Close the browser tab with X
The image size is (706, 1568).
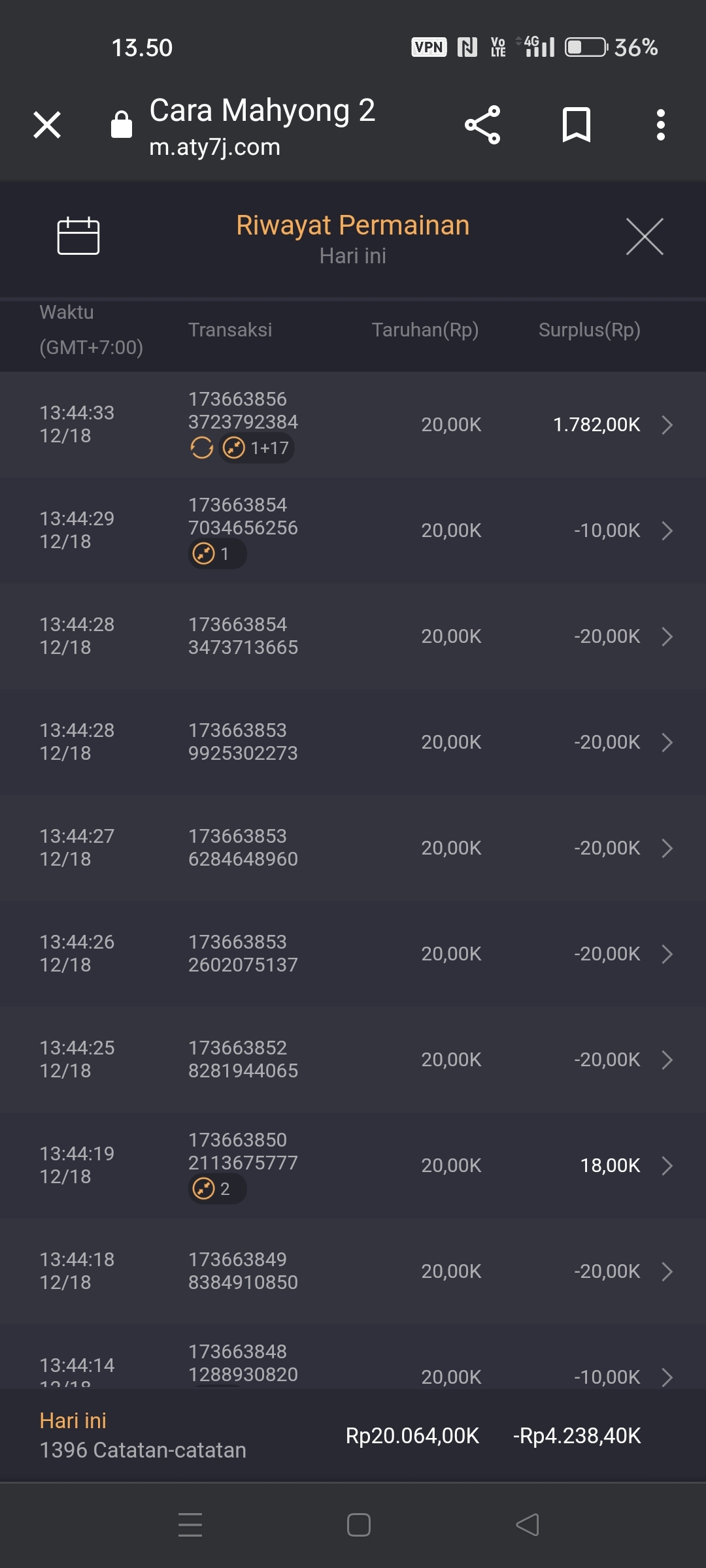point(47,124)
